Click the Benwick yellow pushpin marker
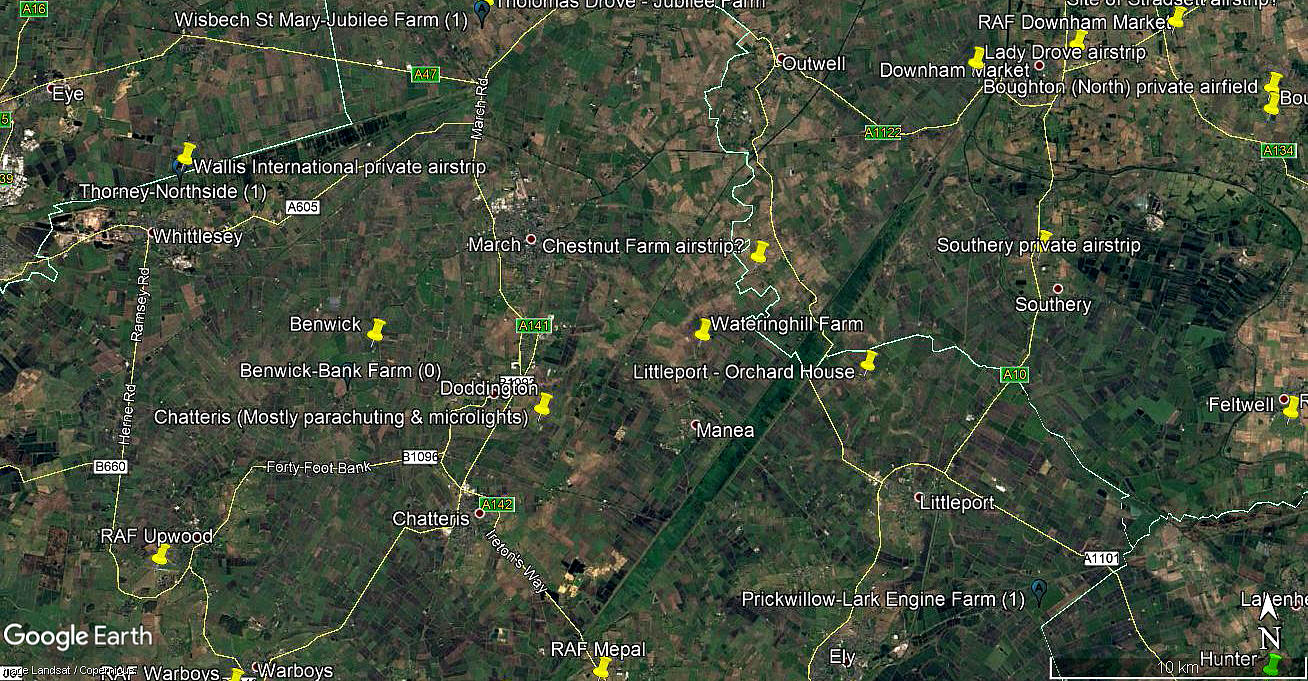The width and height of the screenshot is (1308, 681). point(376,329)
